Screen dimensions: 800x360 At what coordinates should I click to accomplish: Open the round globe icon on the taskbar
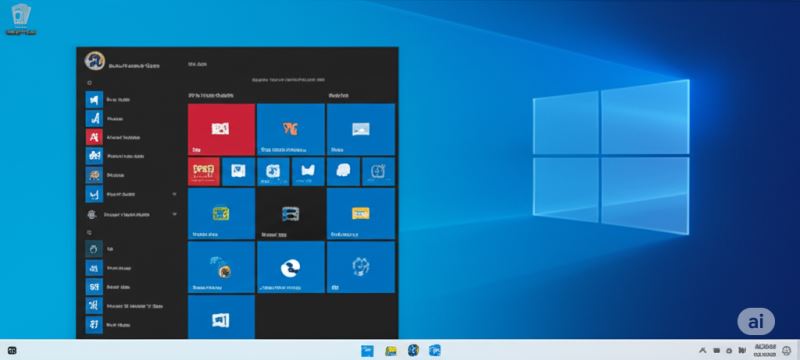[x=413, y=350]
